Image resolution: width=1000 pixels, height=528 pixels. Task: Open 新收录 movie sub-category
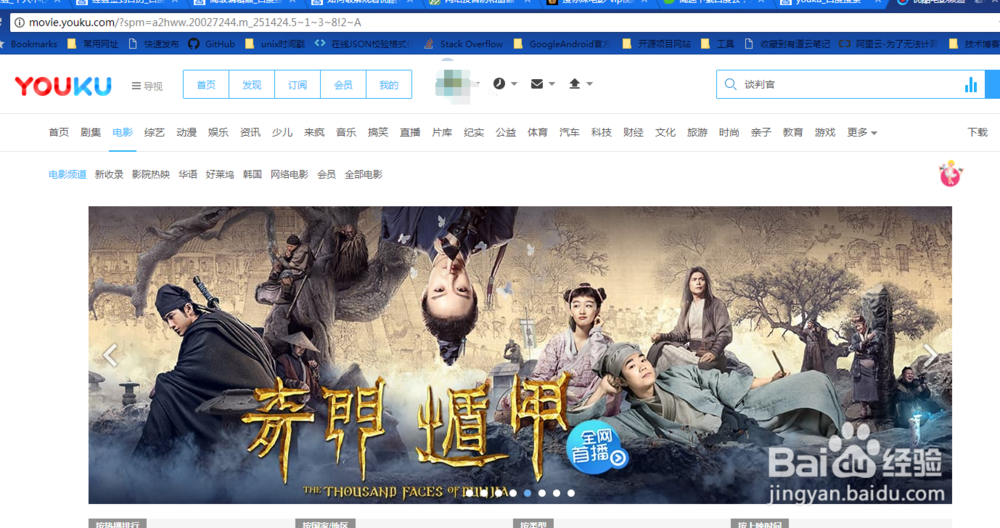click(109, 175)
